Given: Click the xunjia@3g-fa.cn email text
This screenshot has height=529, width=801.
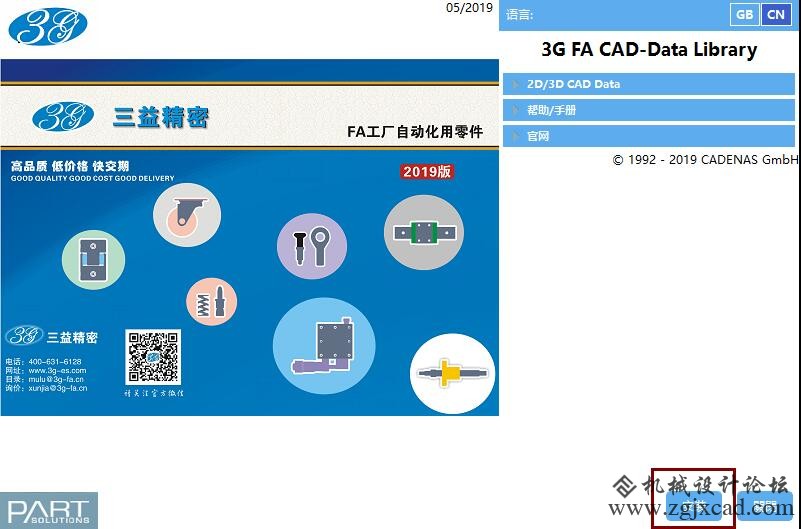Looking at the screenshot, I should (58, 388).
